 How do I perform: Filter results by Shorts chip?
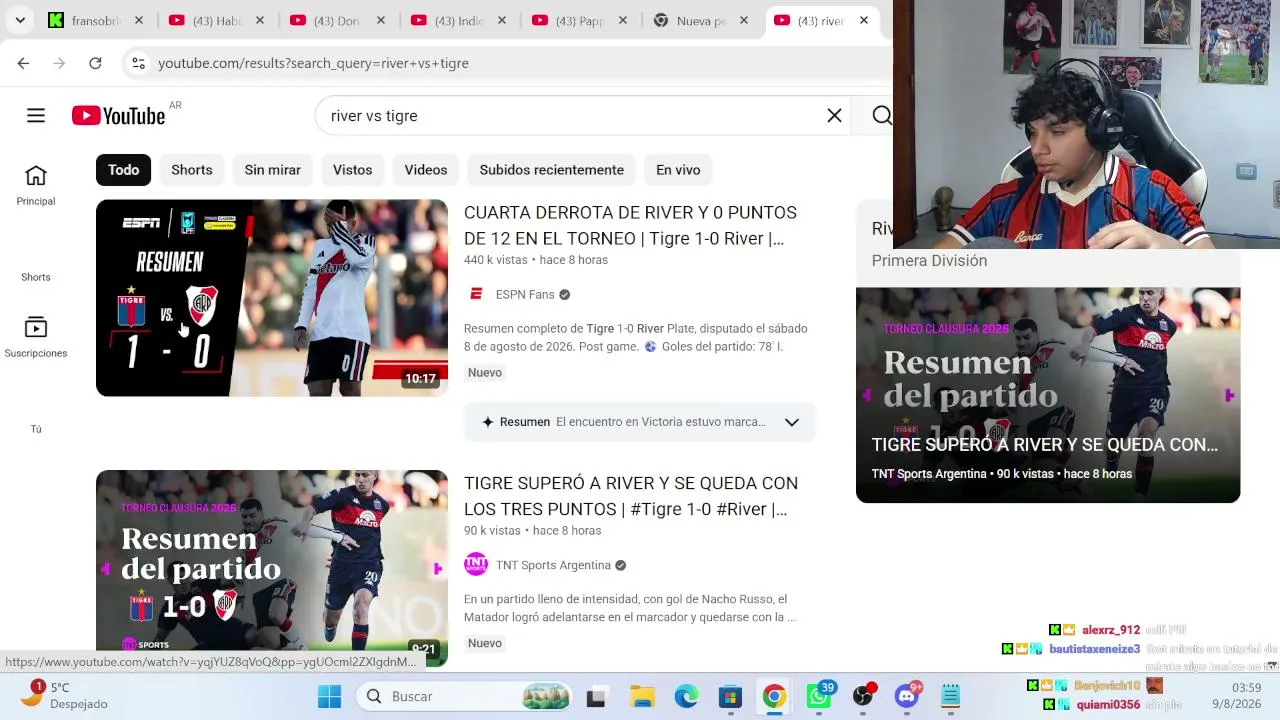(192, 170)
